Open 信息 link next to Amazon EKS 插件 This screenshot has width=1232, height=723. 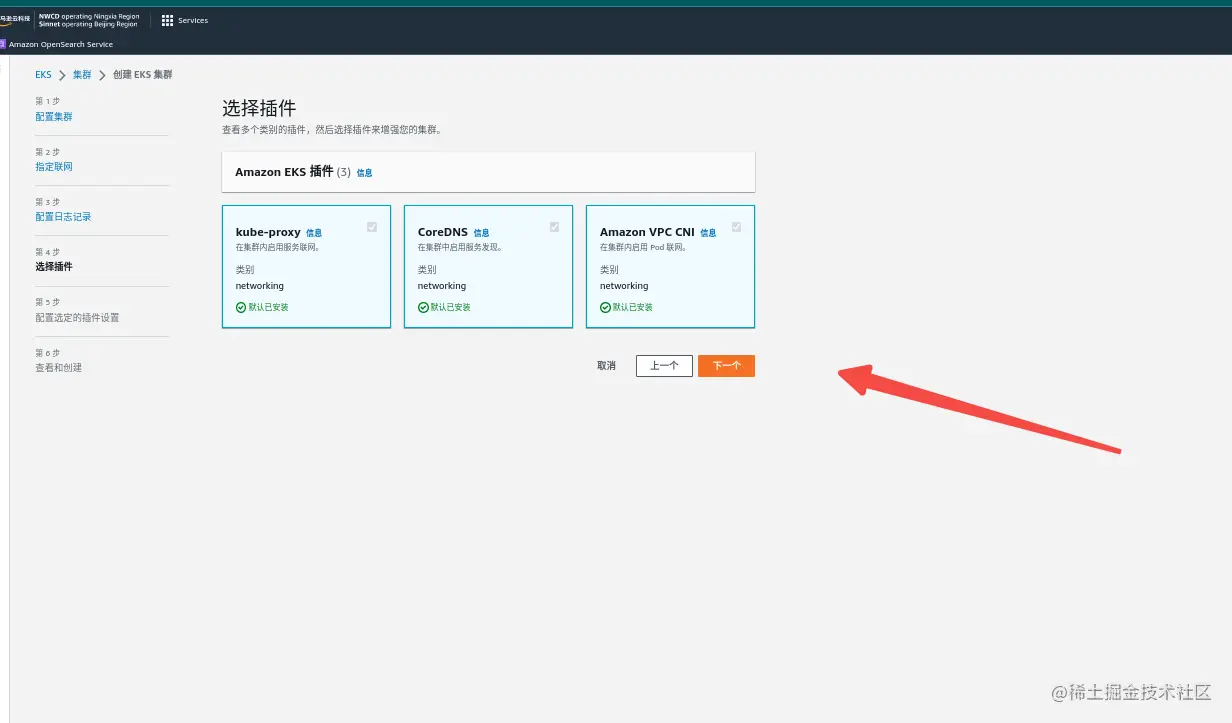[x=364, y=173]
